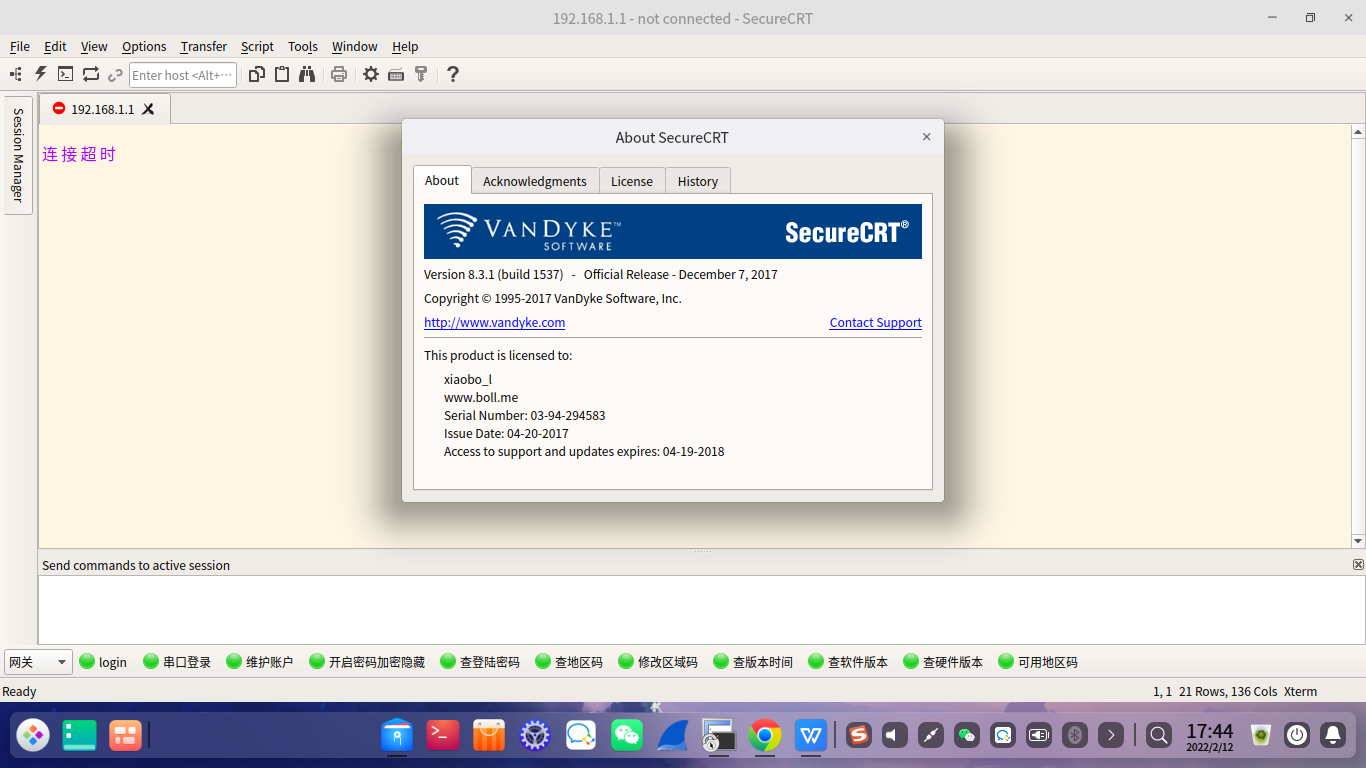Click the terminal scrollbar up arrow
1366x768 pixels.
(1358, 132)
